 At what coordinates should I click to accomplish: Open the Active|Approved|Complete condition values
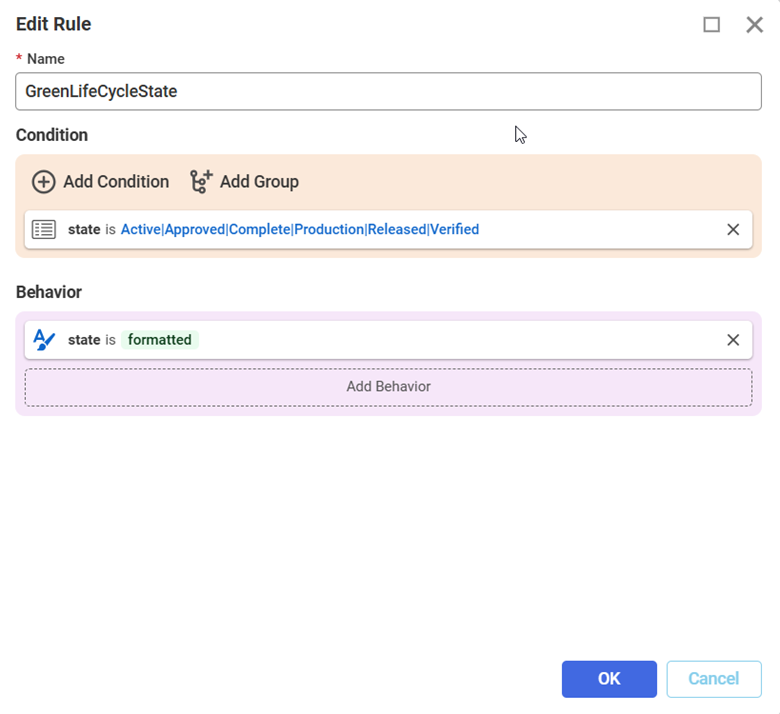299,230
